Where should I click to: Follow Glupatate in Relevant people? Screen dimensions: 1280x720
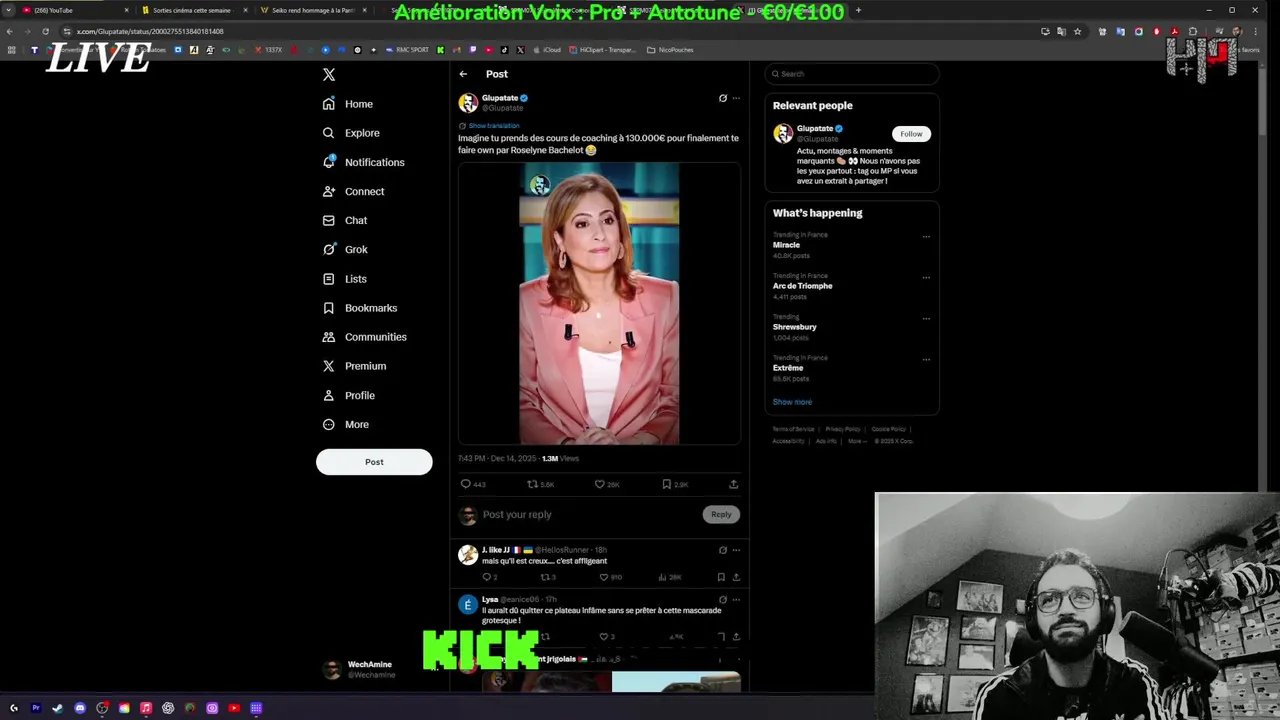point(911,134)
